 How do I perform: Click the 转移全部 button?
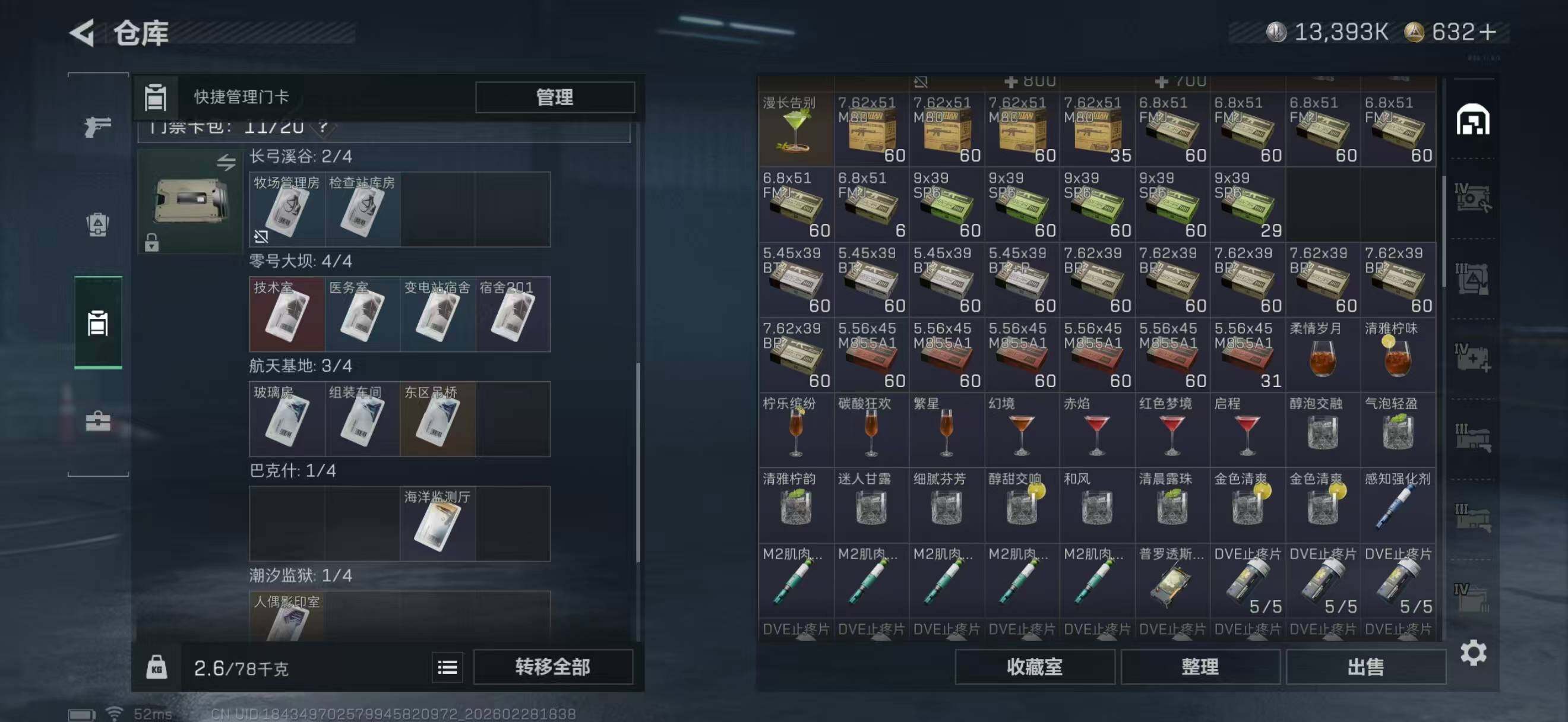coord(553,667)
